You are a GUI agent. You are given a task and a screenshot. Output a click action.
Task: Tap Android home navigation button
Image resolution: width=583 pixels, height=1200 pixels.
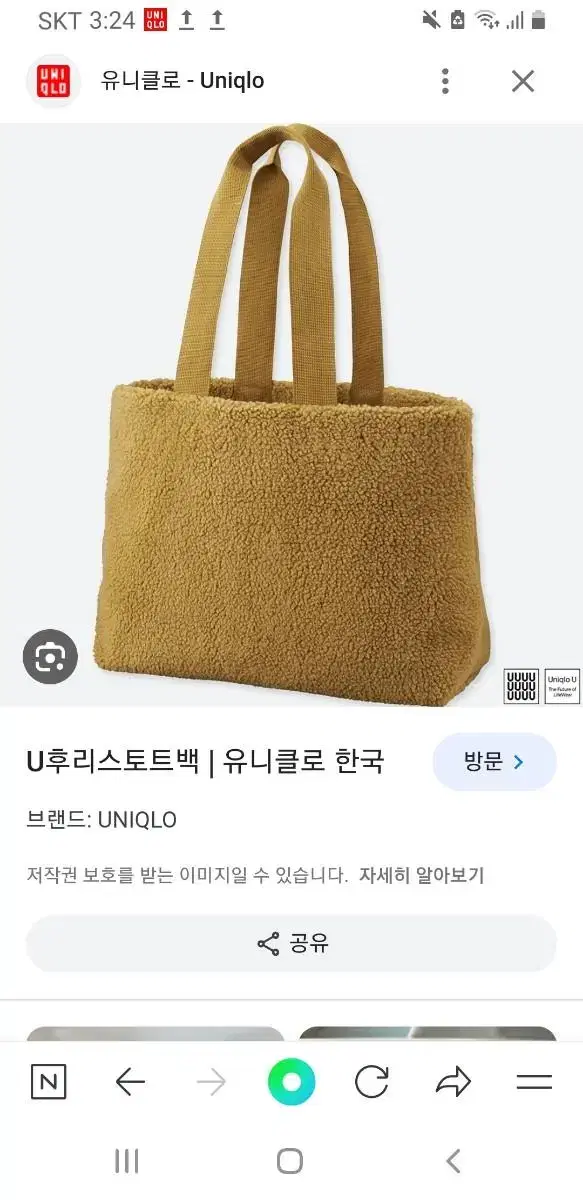(290, 1161)
